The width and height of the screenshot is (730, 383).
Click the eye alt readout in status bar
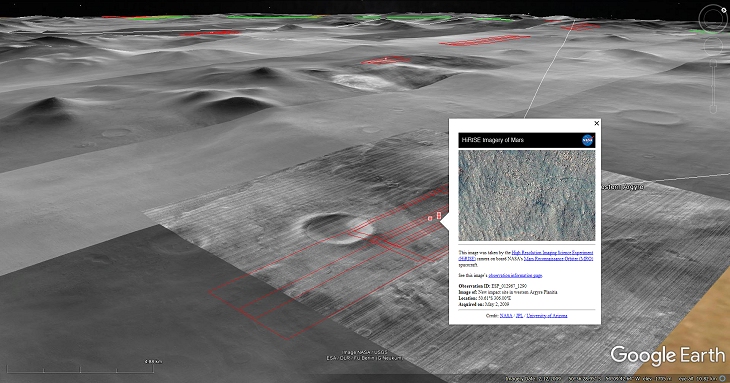coord(697,379)
